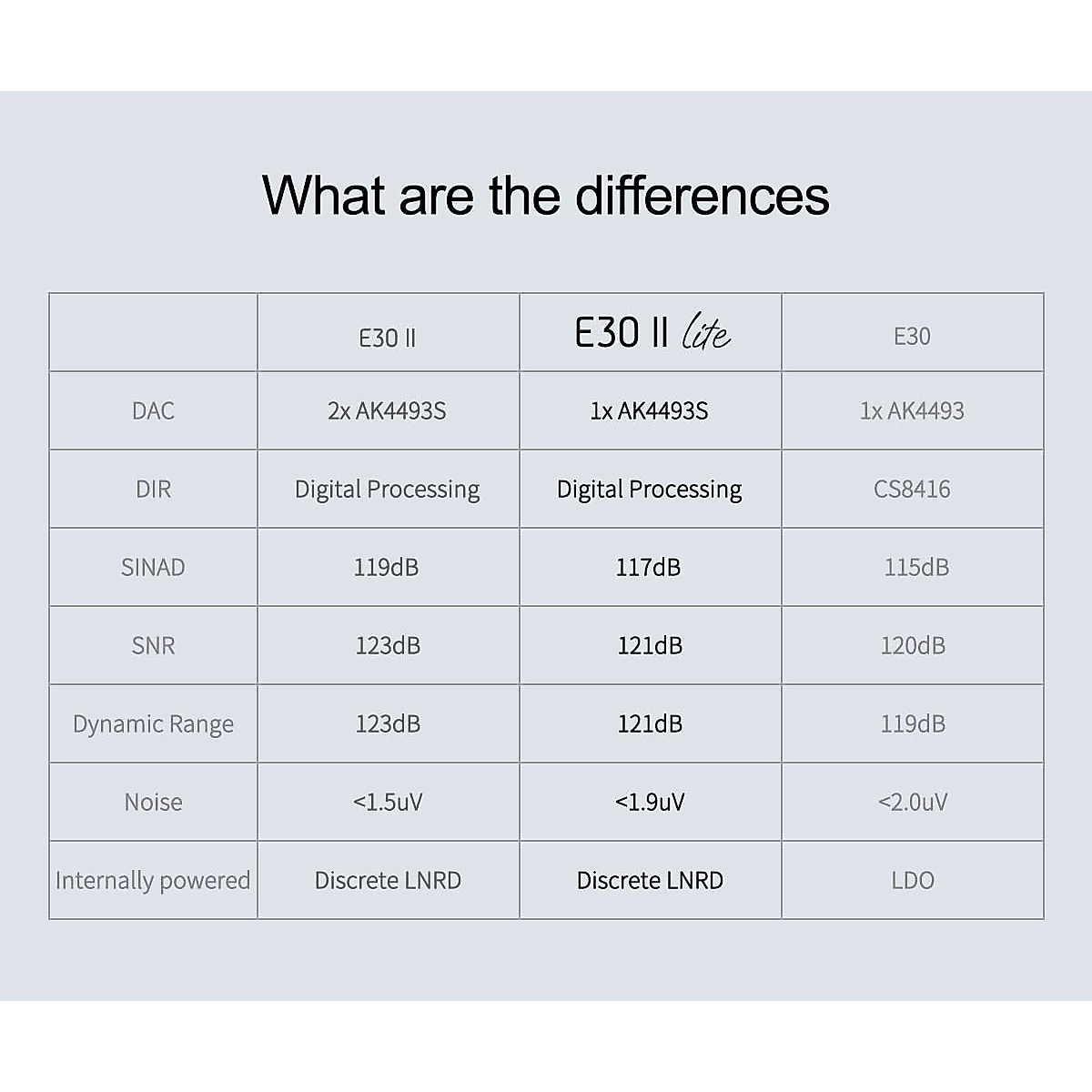The image size is (1092, 1092).
Task: Click the CS8416 cell
Action: pos(912,490)
